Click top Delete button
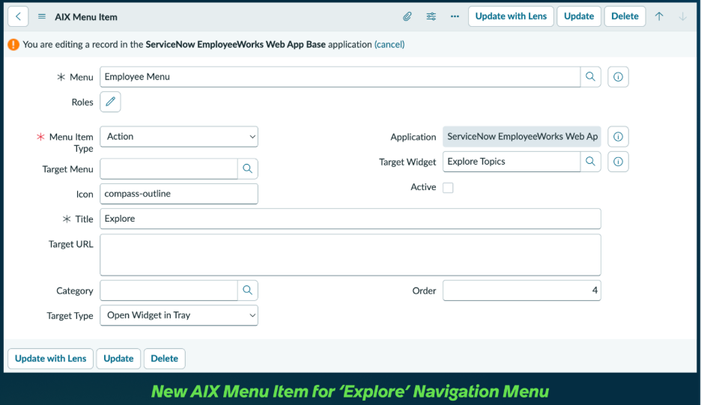 [x=625, y=17]
